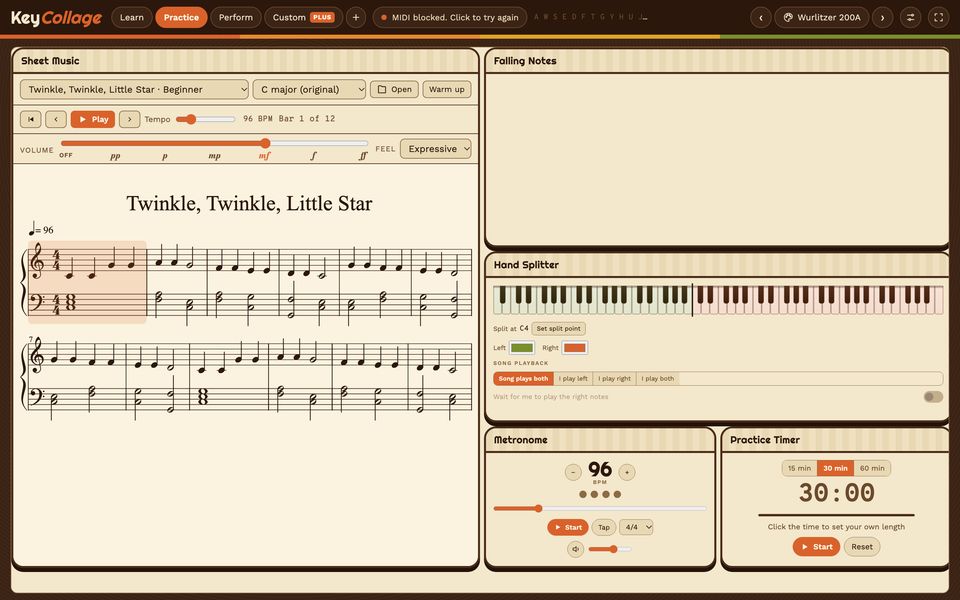Set timer to 15 min
Image resolution: width=960 pixels, height=600 pixels.
(x=799, y=468)
